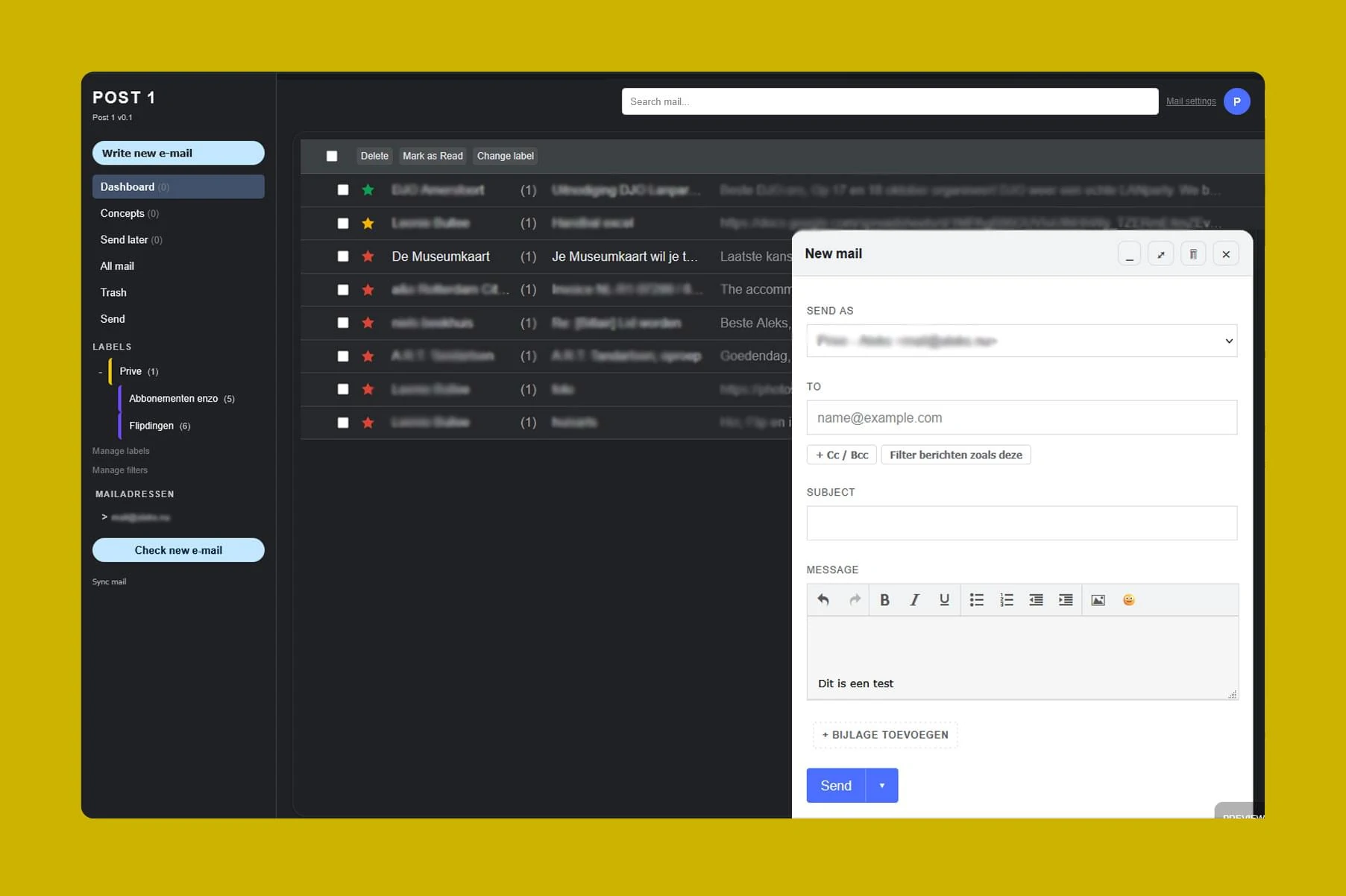This screenshot has width=1346, height=896.
Task: Open the Send As dropdown
Action: pyautogui.click(x=1022, y=341)
